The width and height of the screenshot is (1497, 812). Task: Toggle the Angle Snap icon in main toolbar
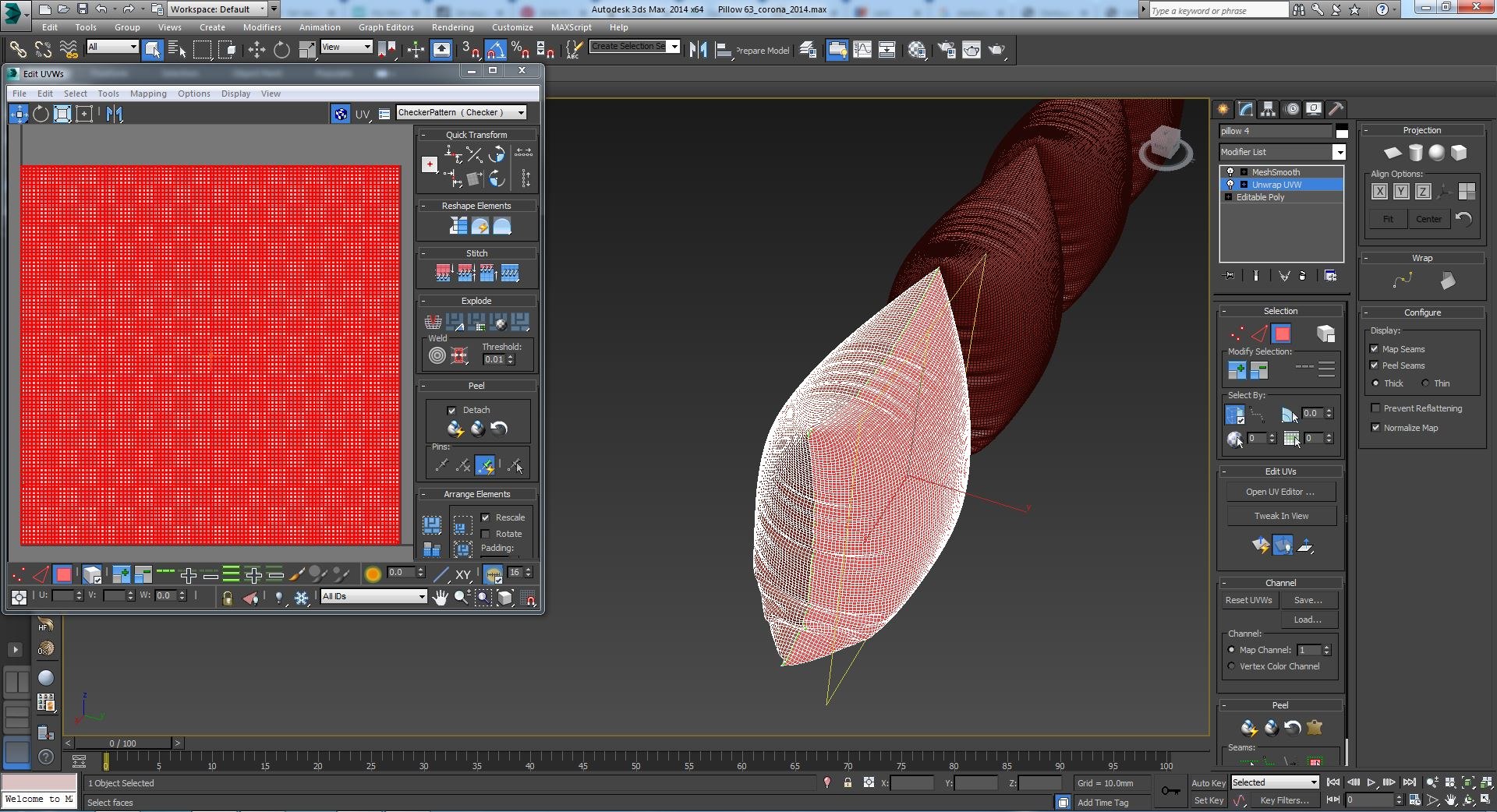pos(496,50)
